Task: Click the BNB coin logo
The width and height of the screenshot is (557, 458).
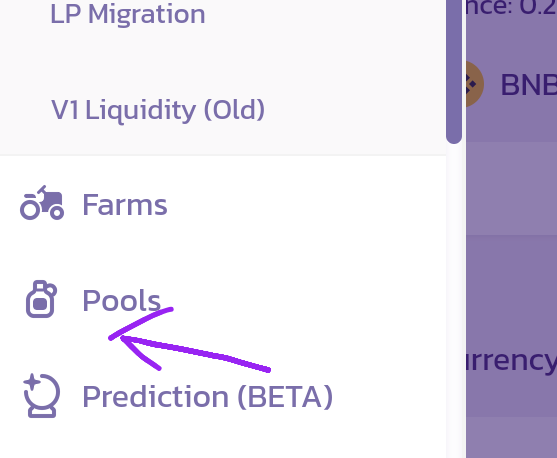Action: coord(475,84)
